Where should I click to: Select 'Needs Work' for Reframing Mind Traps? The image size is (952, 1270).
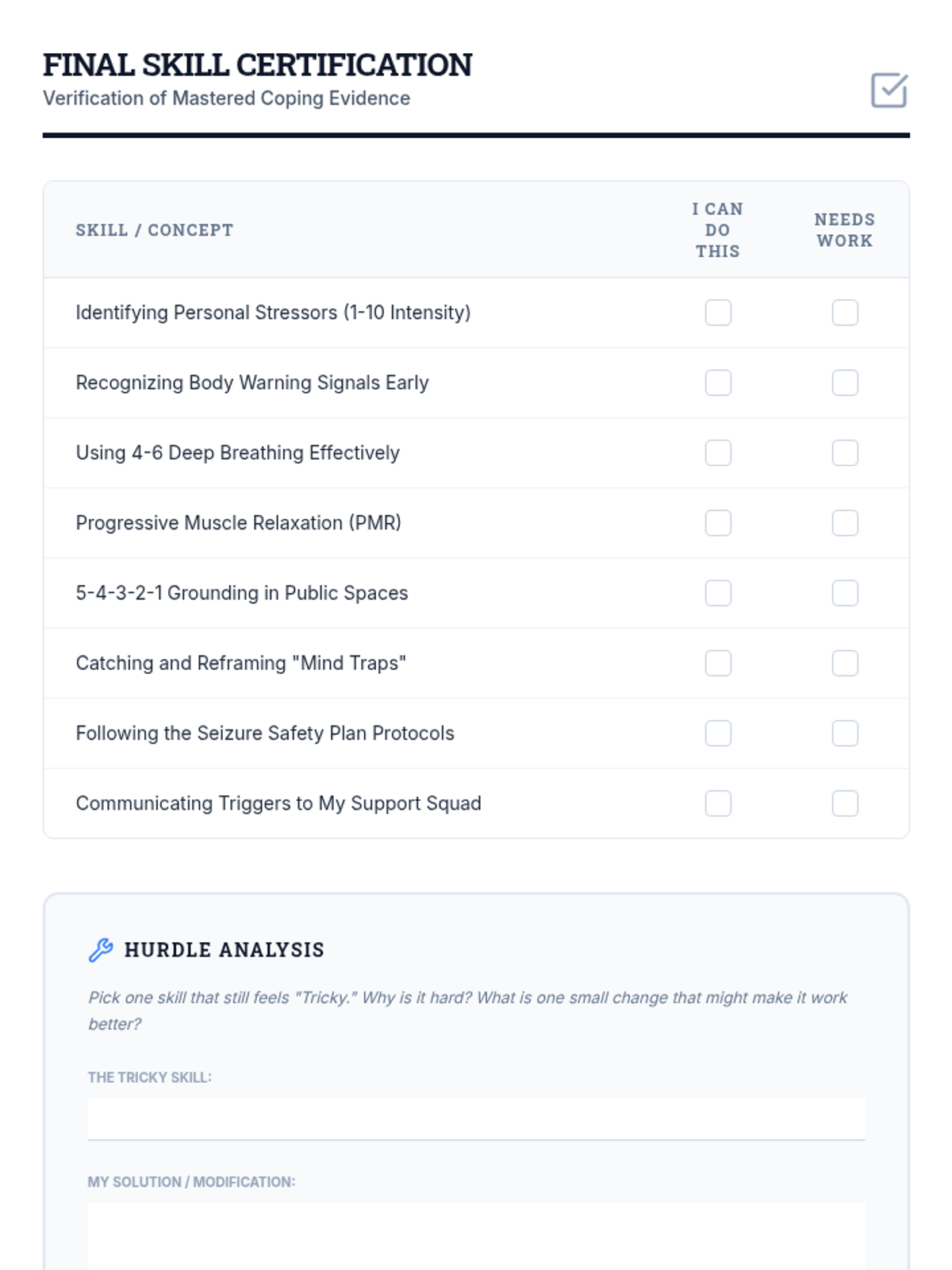click(845, 664)
